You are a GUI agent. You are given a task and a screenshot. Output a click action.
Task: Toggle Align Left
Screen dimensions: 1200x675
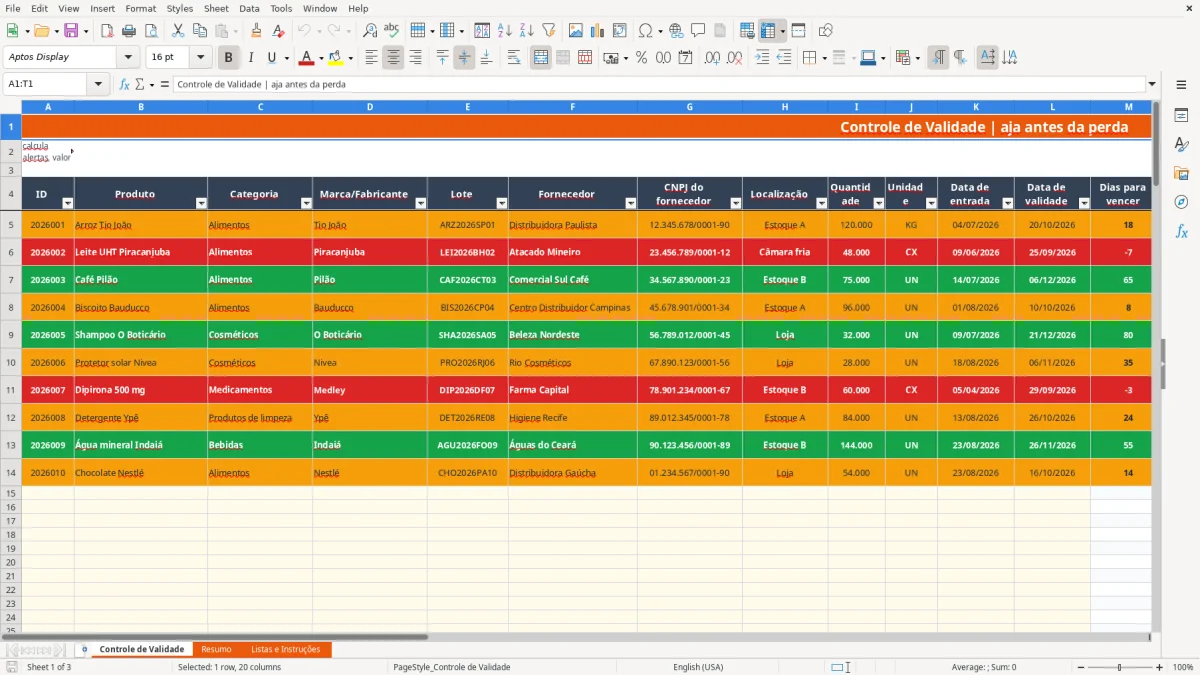371,58
